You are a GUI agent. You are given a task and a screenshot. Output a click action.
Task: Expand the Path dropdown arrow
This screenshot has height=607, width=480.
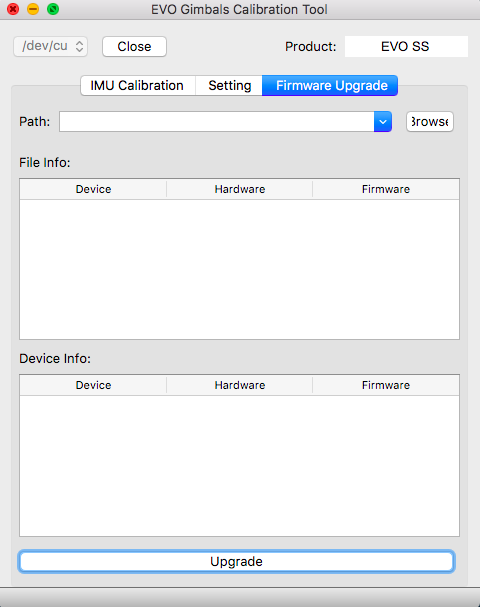tap(383, 122)
